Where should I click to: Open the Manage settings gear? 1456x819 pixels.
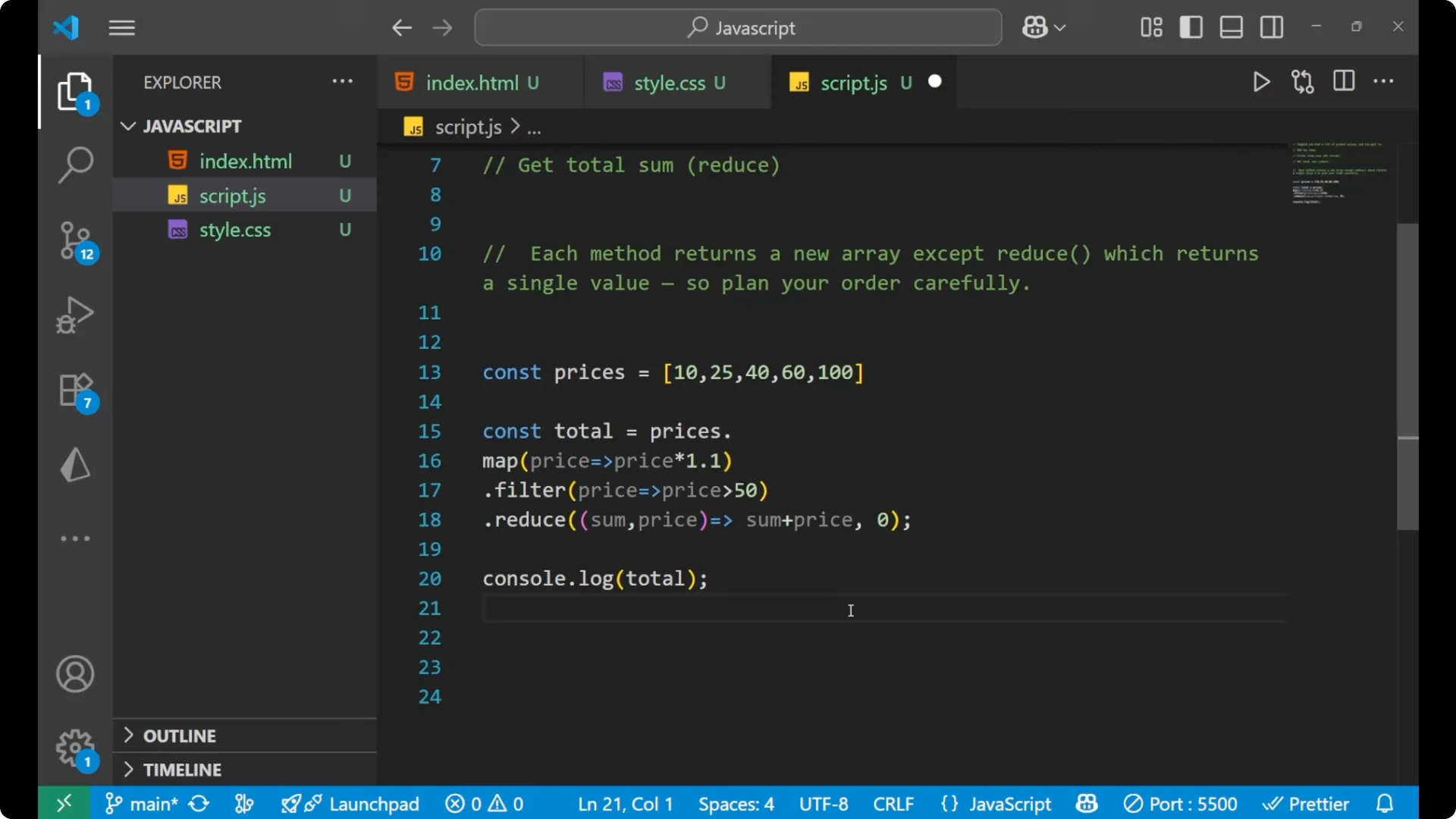(75, 748)
